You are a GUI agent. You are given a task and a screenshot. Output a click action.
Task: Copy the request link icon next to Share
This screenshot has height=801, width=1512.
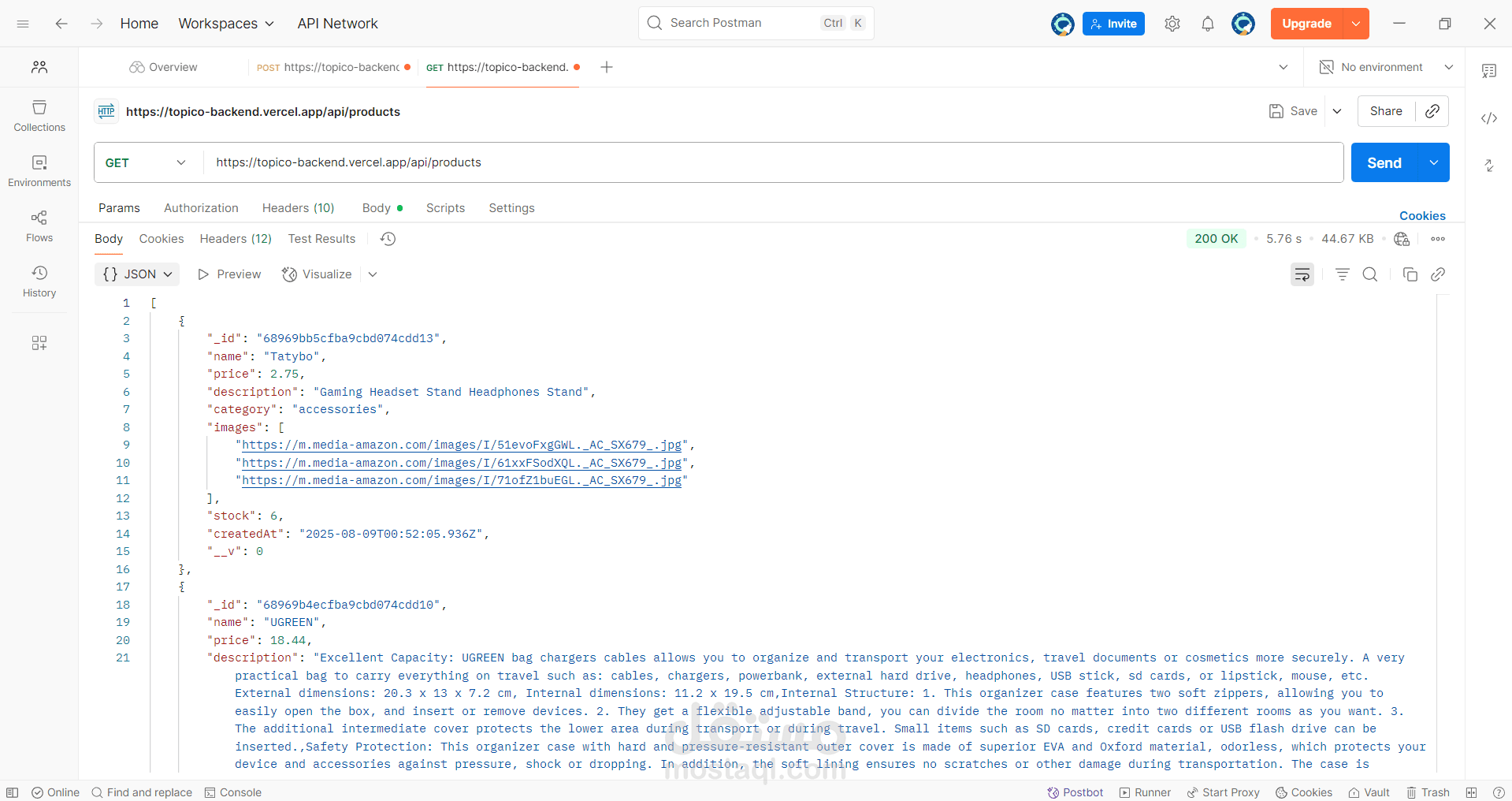click(1432, 111)
